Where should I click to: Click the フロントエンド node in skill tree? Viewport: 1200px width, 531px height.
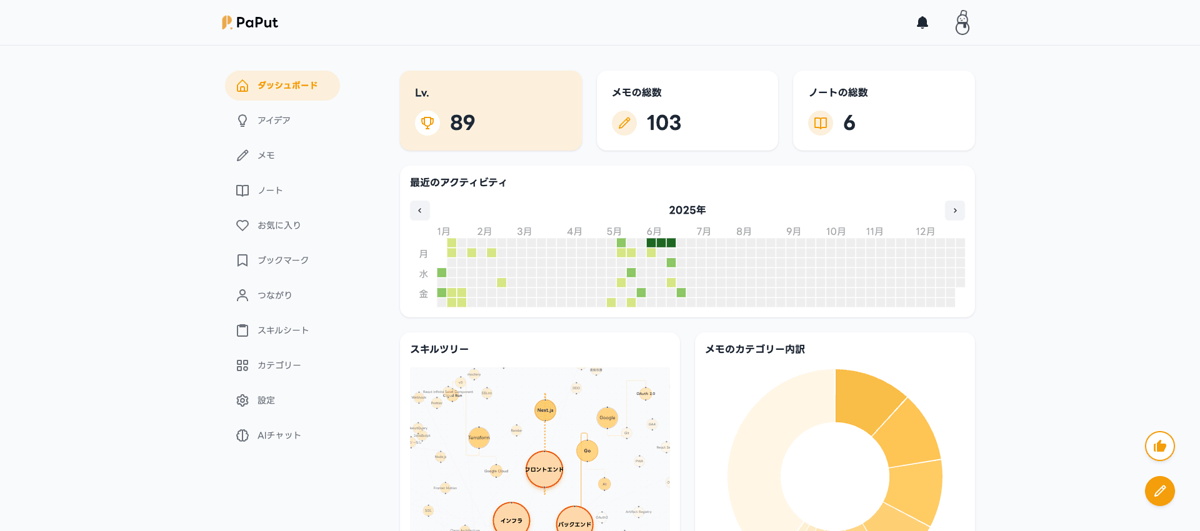pyautogui.click(x=544, y=469)
